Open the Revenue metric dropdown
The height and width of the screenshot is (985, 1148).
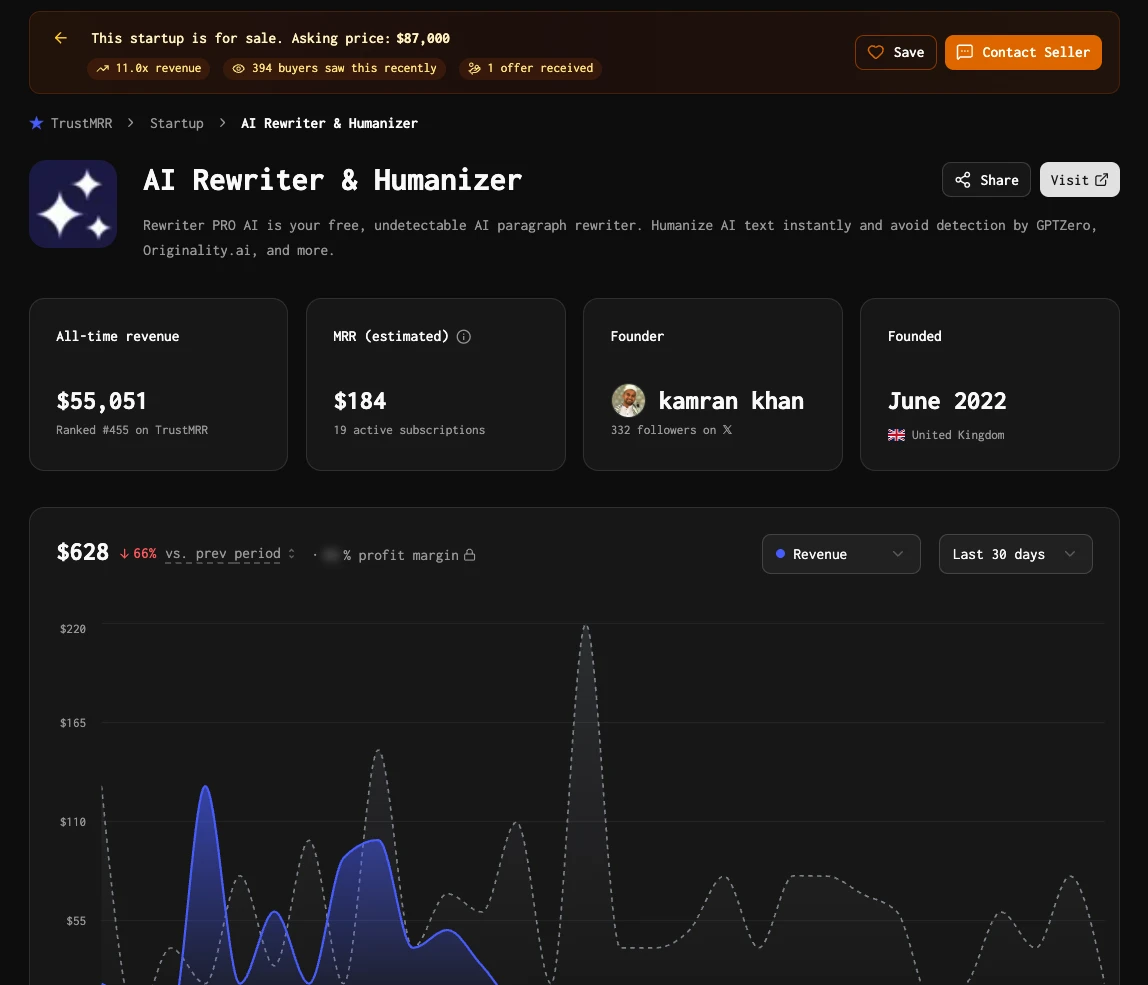tap(841, 554)
